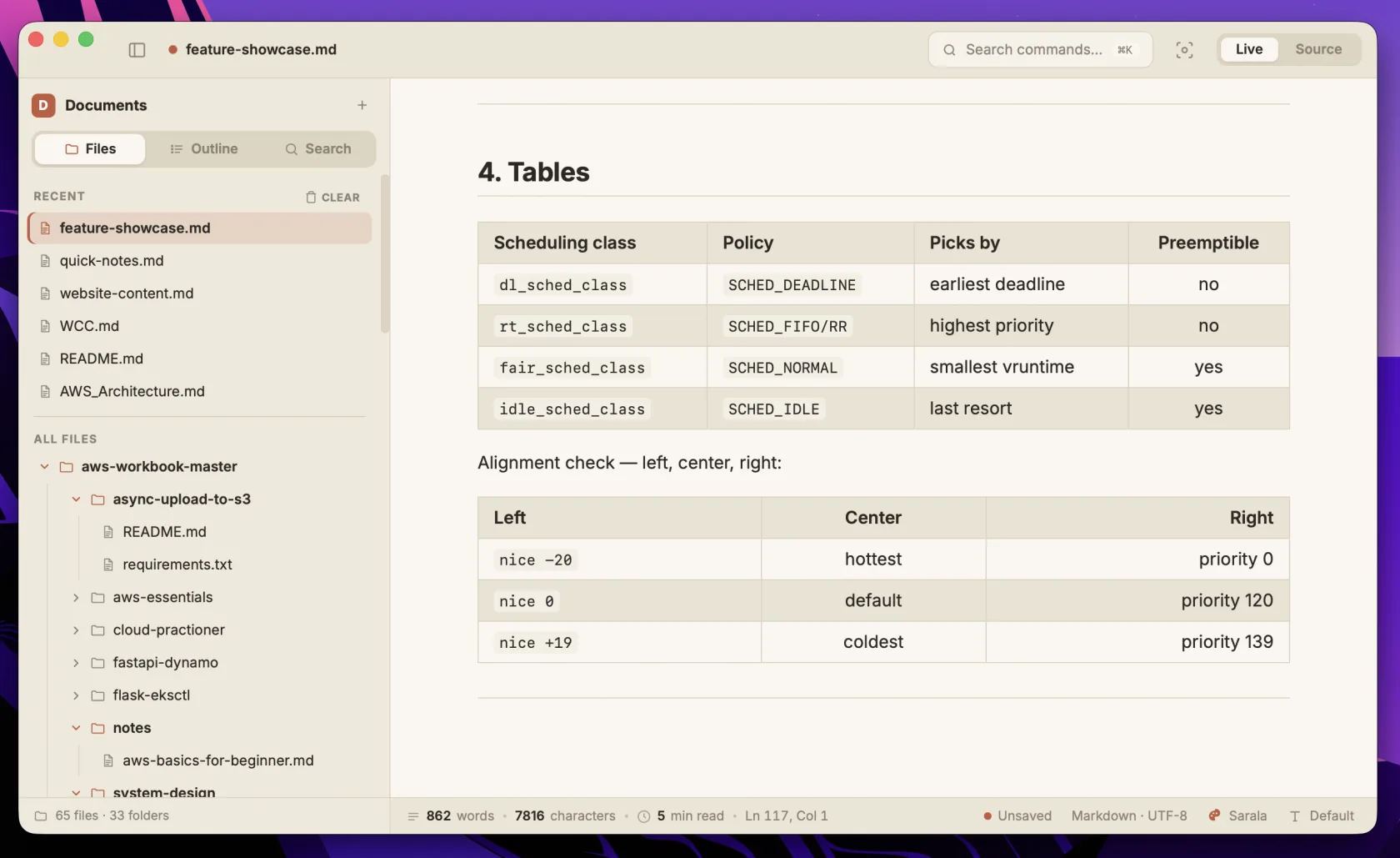This screenshot has width=1400, height=858.
Task: Expand the aws-essentials folder chevron
Action: (x=76, y=598)
